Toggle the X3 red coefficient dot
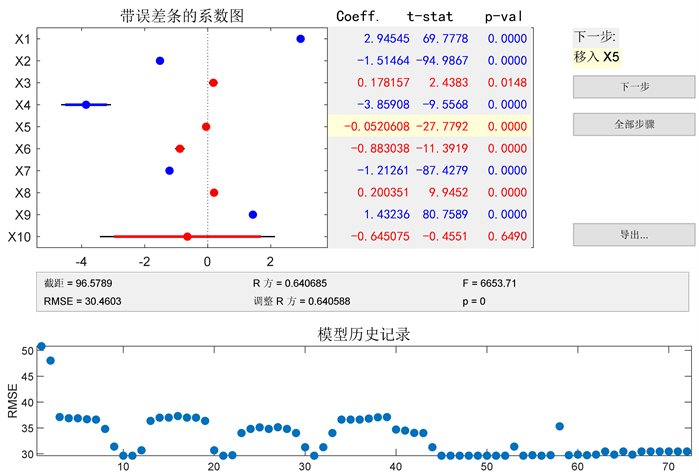Viewport: 699px width, 475px height. [214, 83]
